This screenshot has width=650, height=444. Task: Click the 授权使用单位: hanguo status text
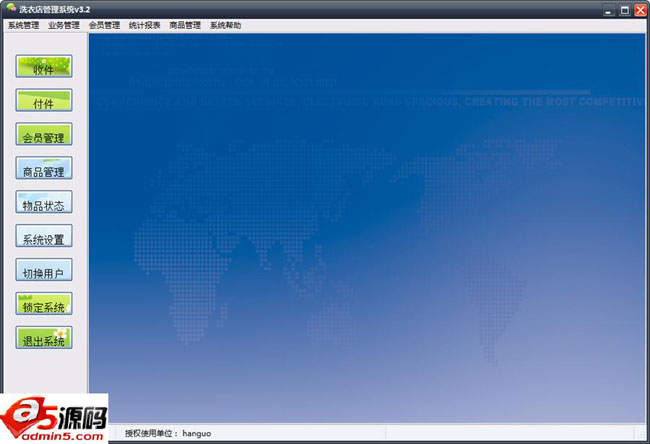168,434
